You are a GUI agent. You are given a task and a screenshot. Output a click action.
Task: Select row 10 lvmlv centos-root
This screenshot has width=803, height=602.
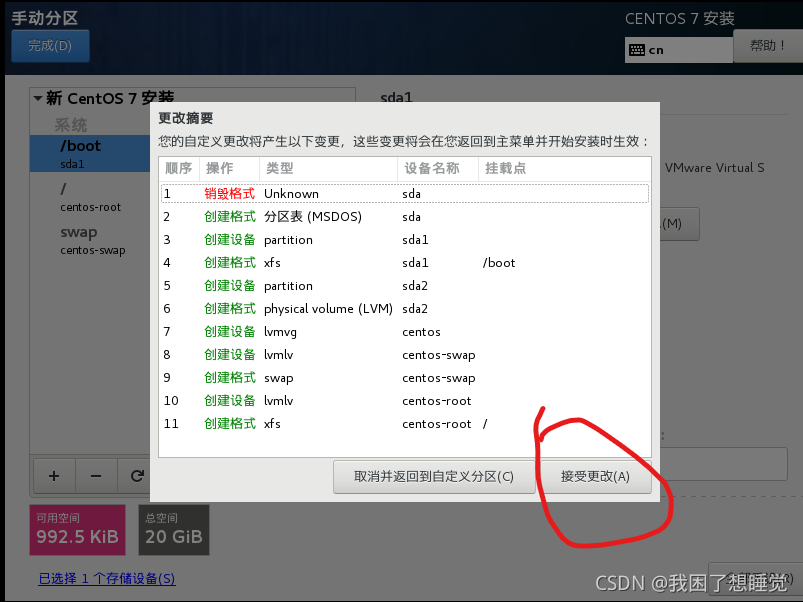[405, 401]
